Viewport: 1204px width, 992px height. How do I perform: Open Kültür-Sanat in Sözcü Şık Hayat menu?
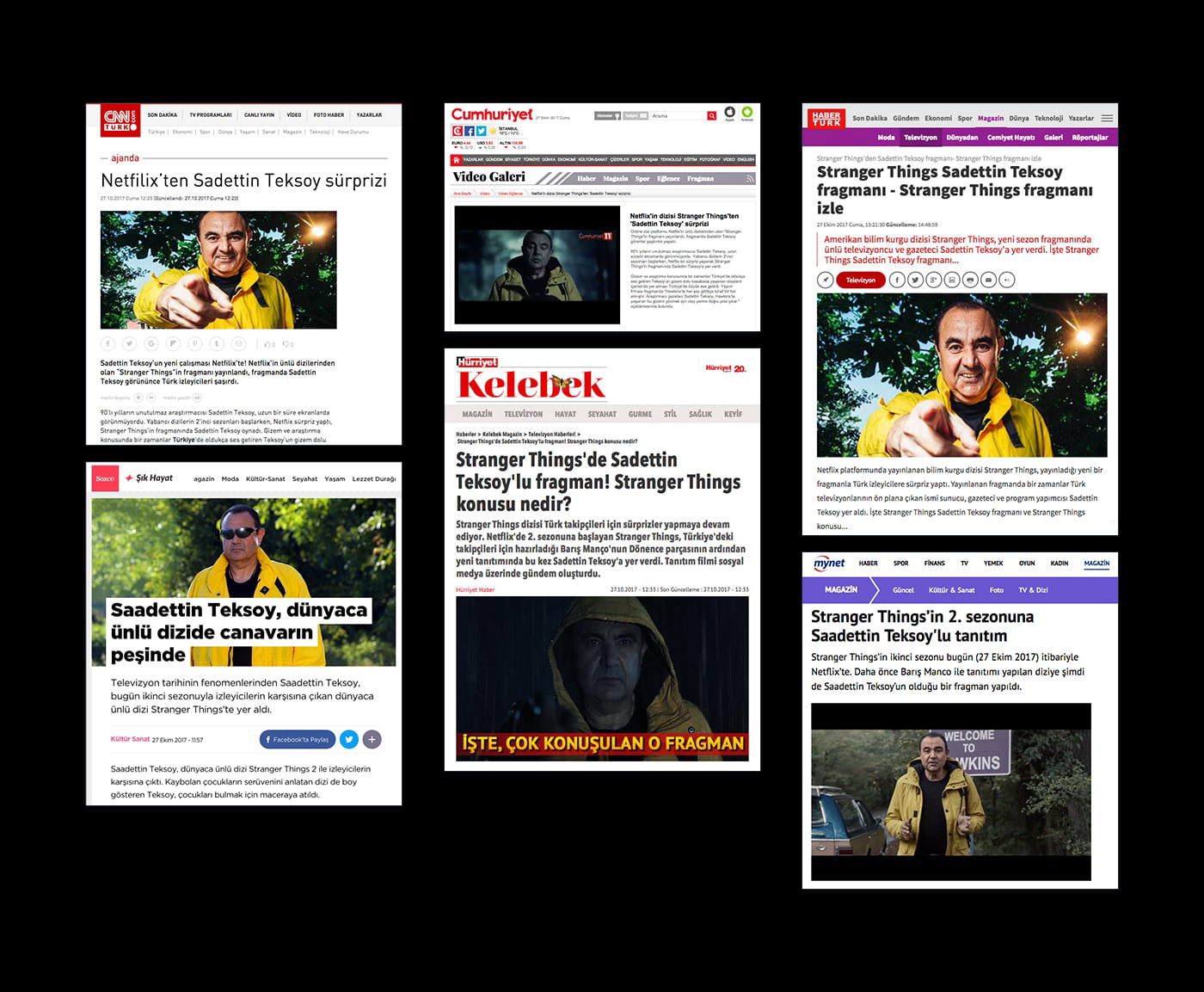265,479
